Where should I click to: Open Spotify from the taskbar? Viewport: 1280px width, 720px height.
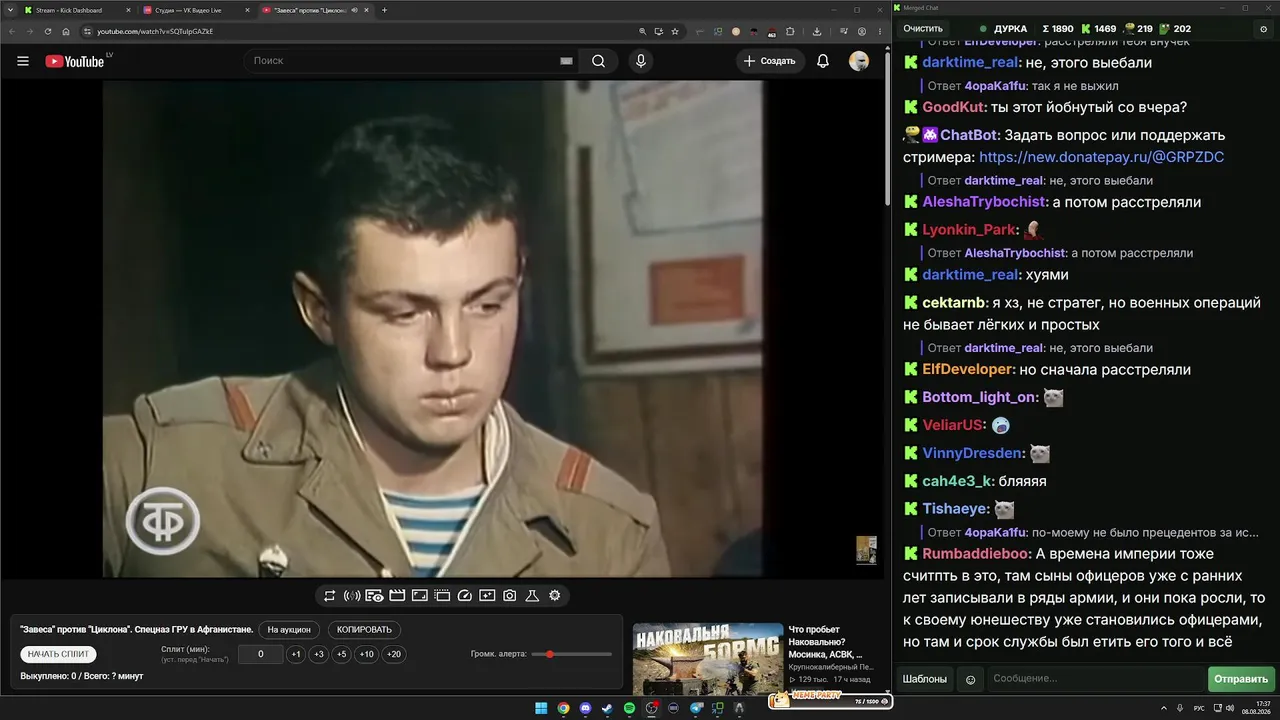click(x=629, y=708)
